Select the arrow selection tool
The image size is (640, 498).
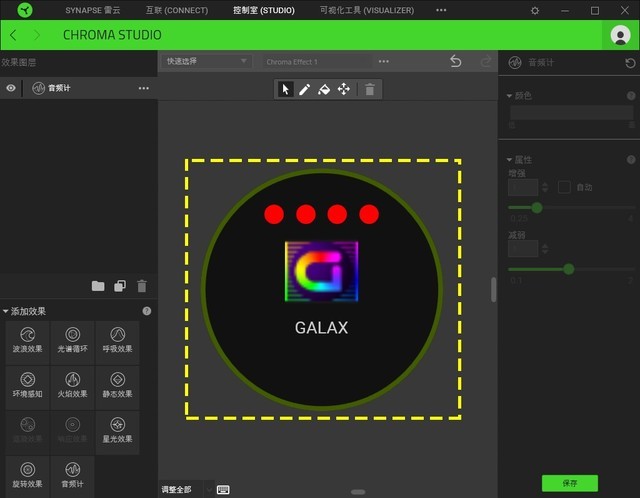286,89
